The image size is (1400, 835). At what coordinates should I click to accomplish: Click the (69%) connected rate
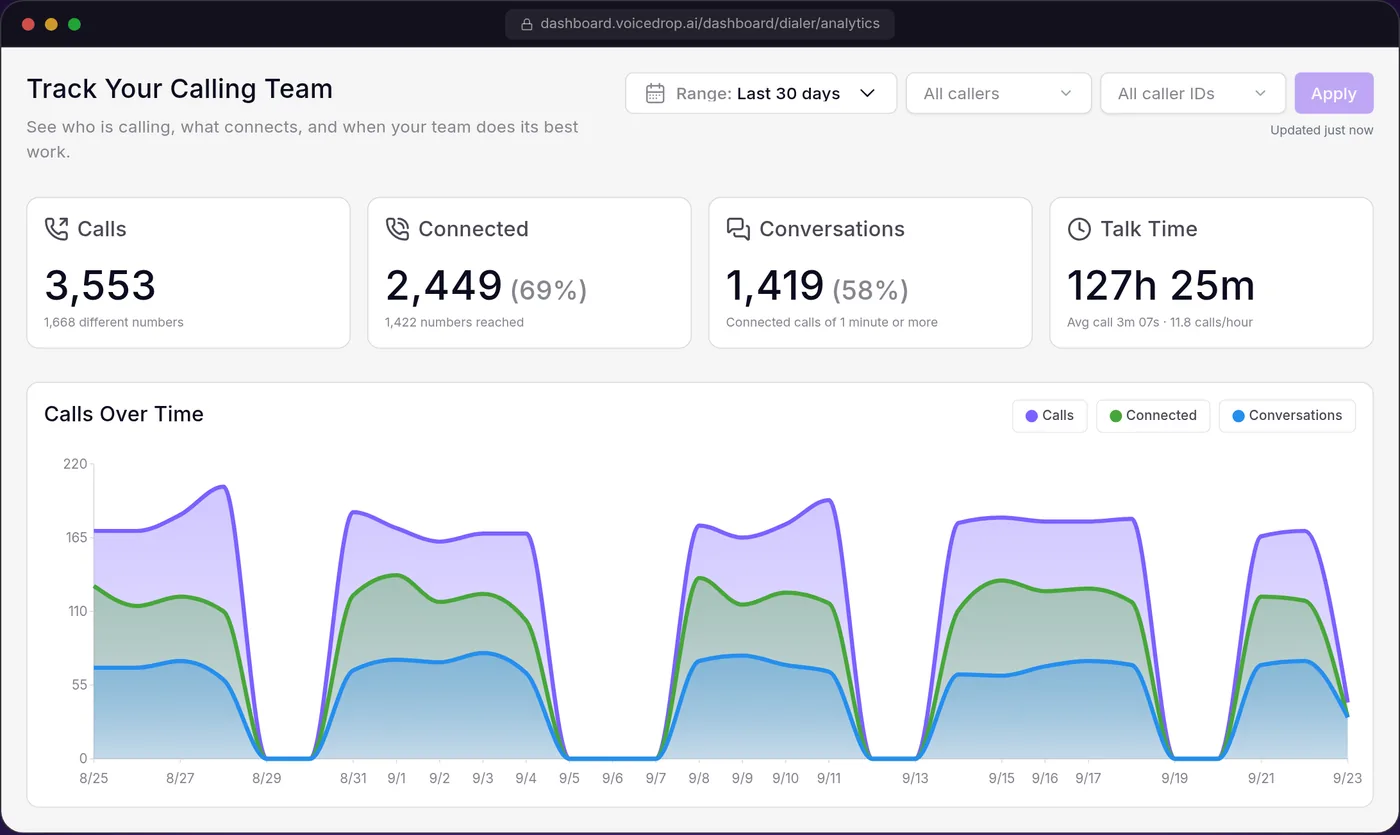tap(549, 290)
